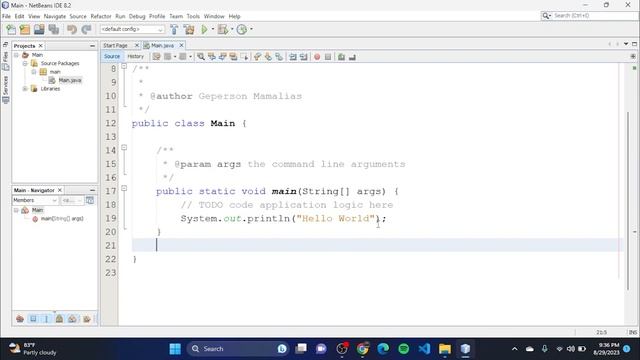
Task: Click the Find Selection magnifier icon
Action: pyautogui.click(x=201, y=57)
